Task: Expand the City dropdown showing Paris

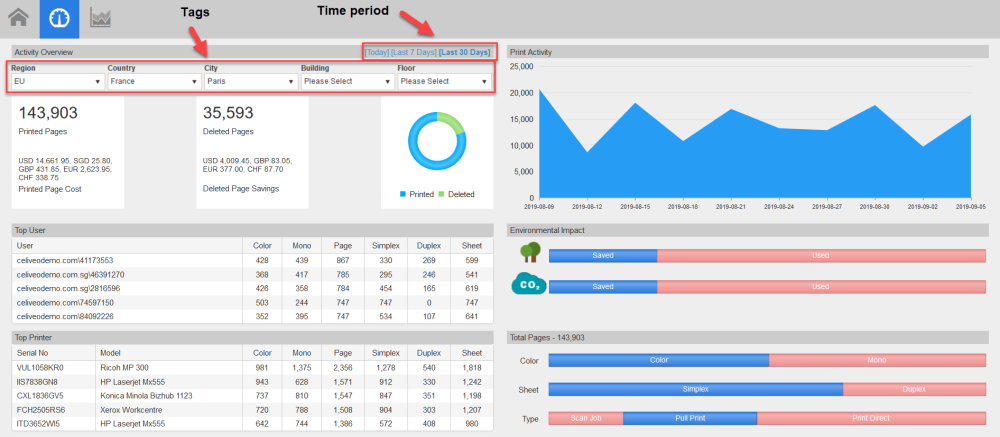Action: click(251, 82)
